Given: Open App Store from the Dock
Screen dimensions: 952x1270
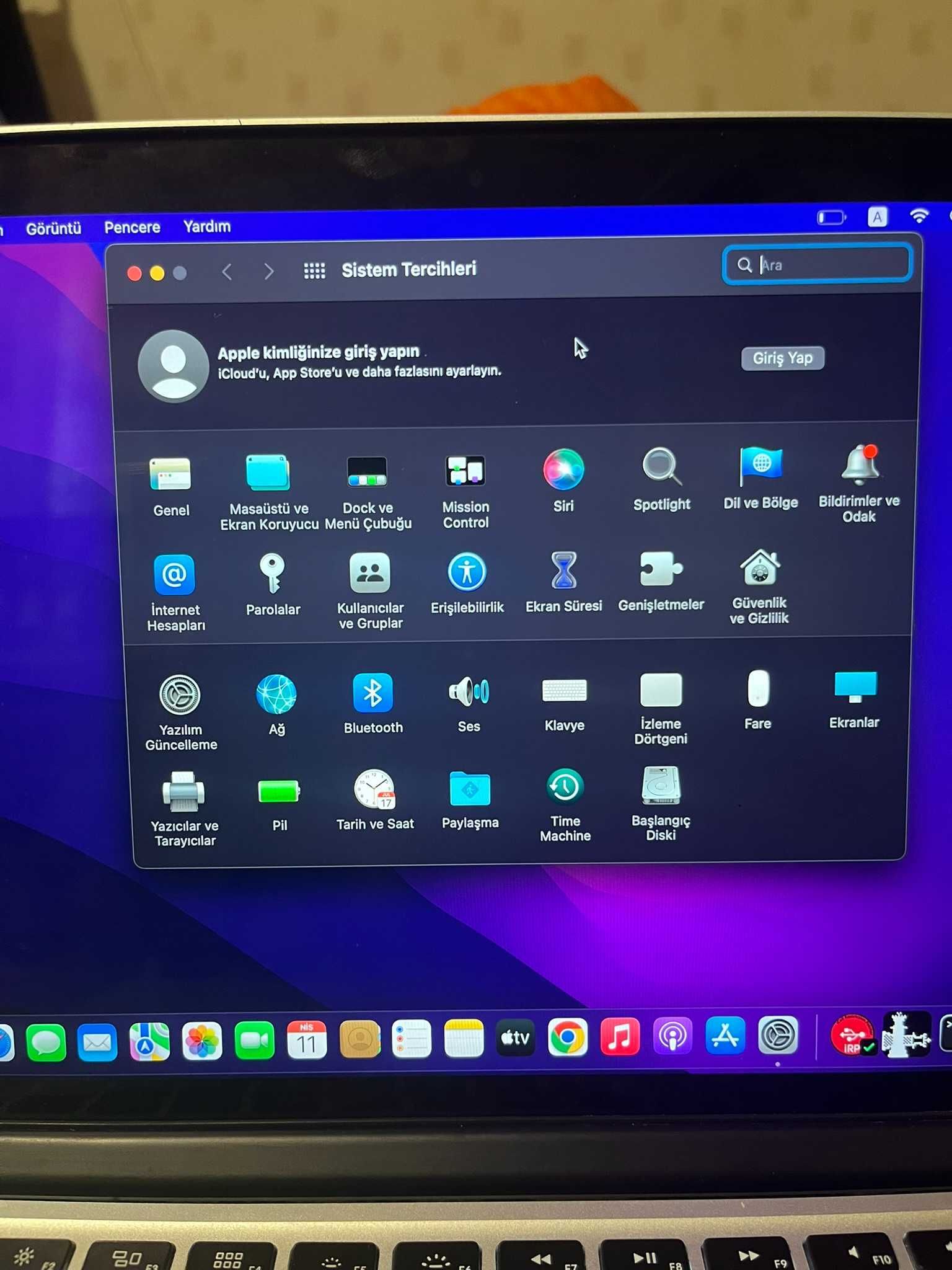Looking at the screenshot, I should tap(725, 1034).
